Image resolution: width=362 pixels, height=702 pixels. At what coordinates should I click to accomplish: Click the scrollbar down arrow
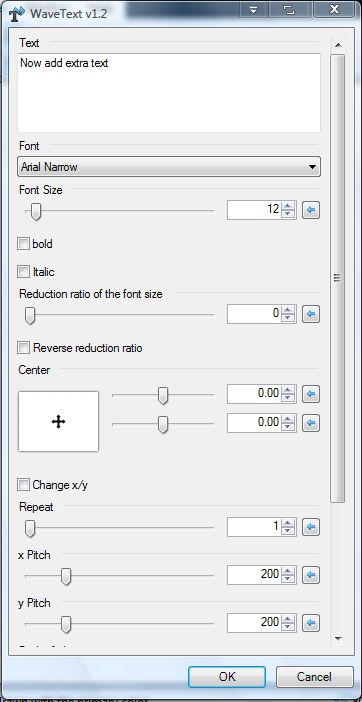(x=338, y=639)
